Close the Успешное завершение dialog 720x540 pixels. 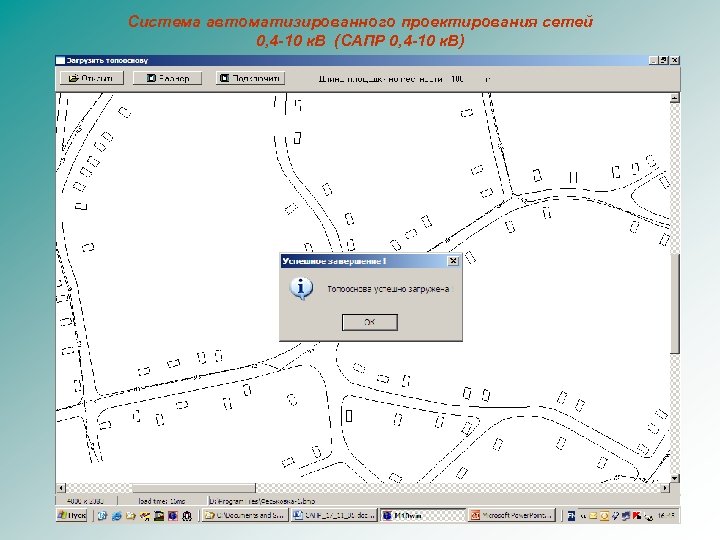coord(453,261)
